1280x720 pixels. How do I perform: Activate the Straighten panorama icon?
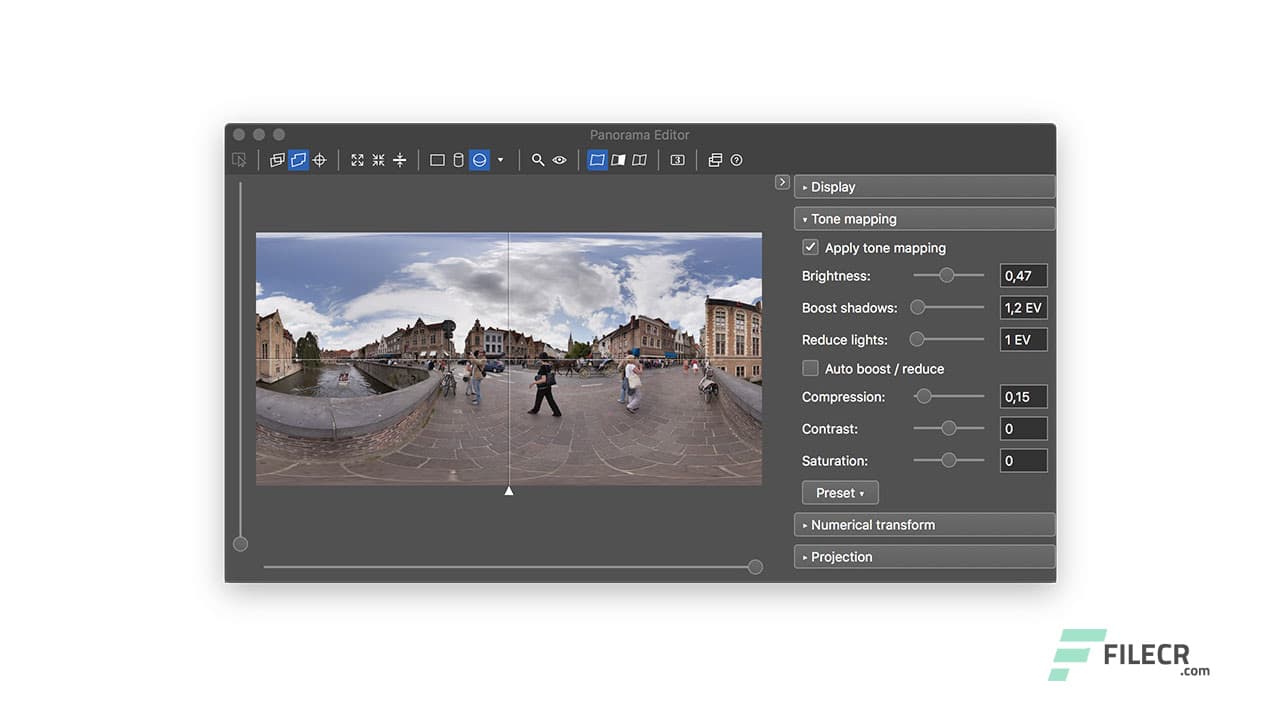pos(399,159)
